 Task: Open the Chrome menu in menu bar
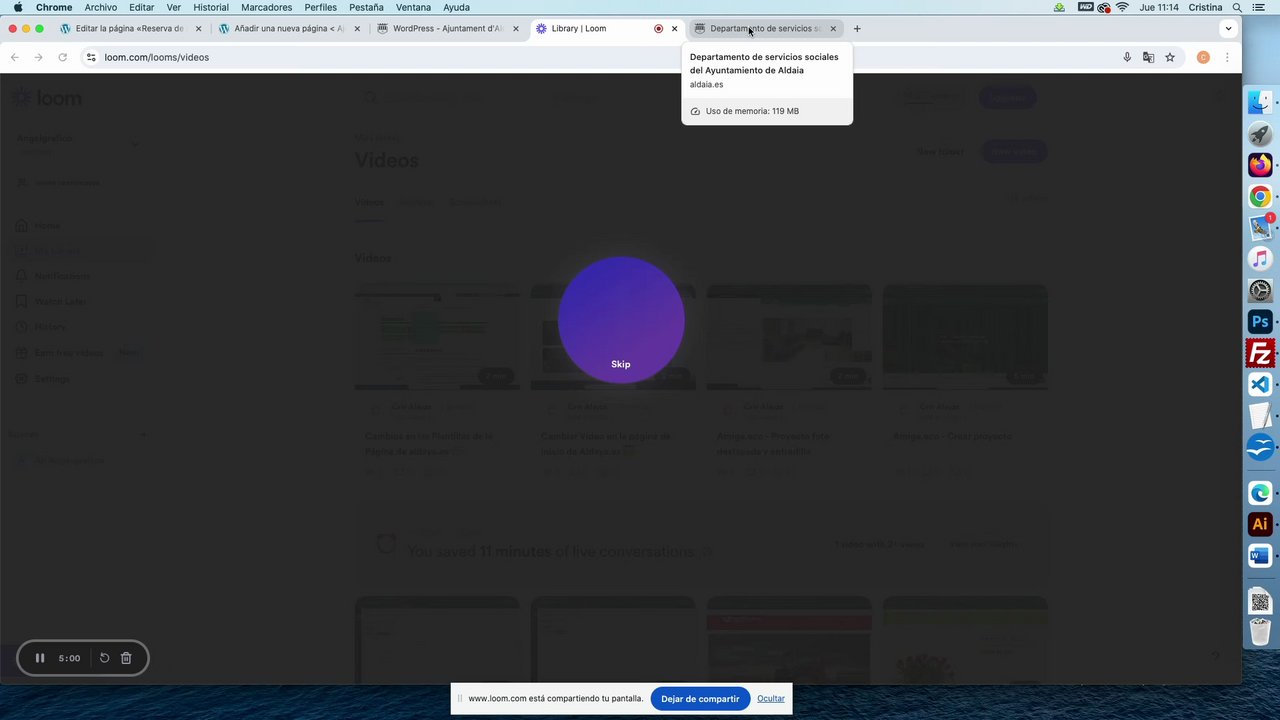coord(54,7)
